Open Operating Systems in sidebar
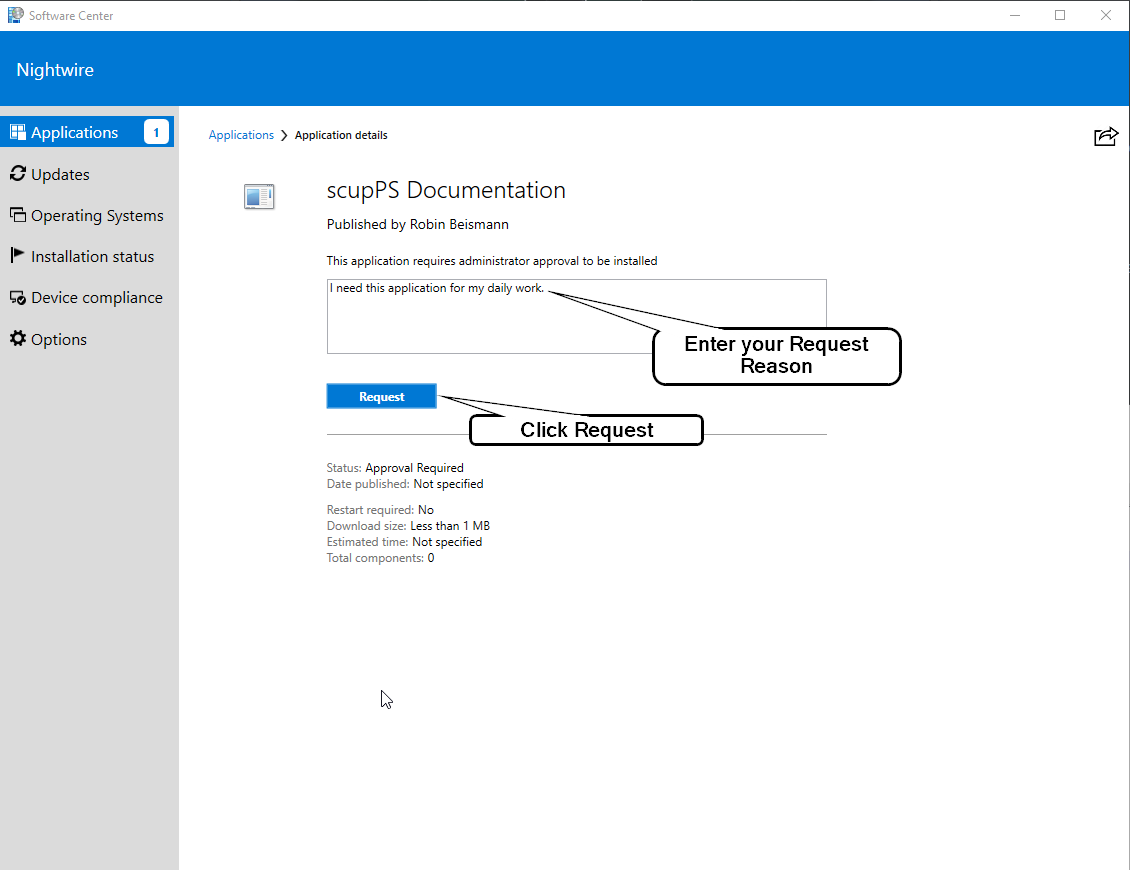The width and height of the screenshot is (1130, 870). [86, 216]
